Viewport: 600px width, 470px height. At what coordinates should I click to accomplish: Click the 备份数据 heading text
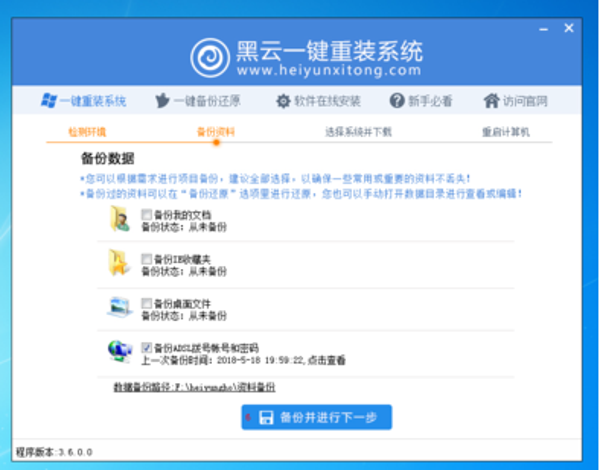(108, 158)
